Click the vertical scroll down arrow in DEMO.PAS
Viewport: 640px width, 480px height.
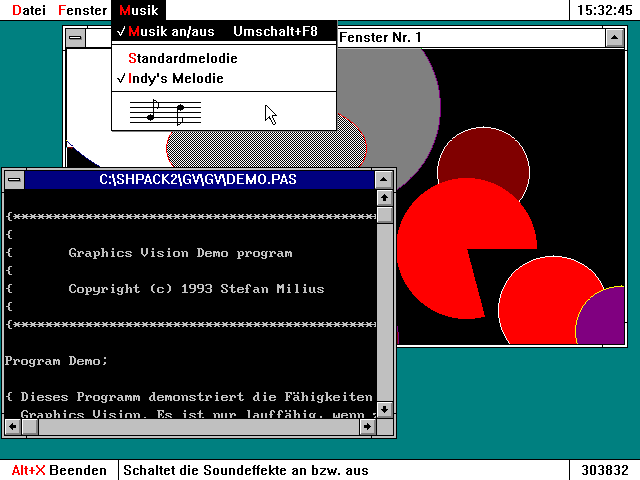(384, 411)
